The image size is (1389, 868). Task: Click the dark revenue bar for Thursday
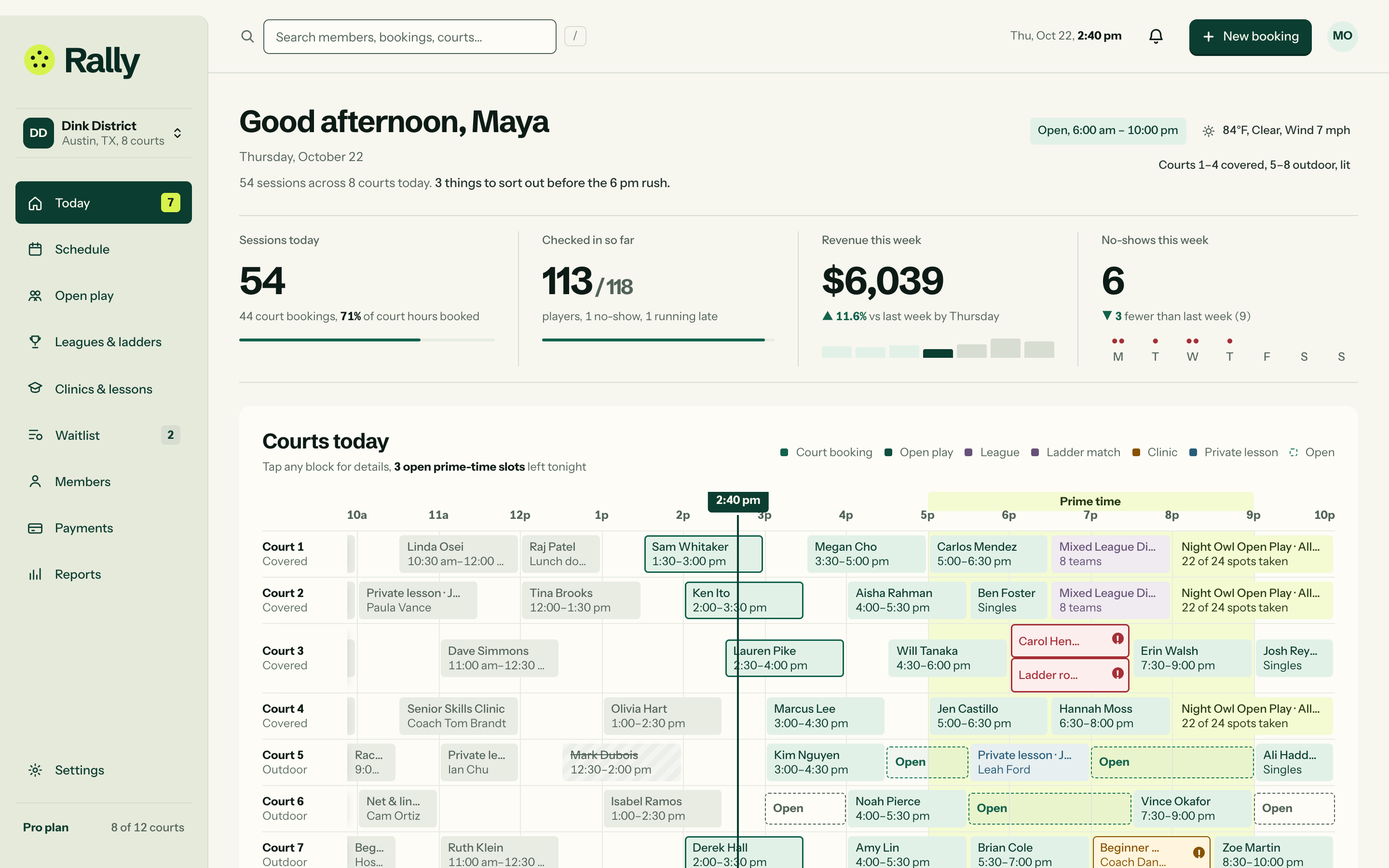pyautogui.click(x=938, y=353)
